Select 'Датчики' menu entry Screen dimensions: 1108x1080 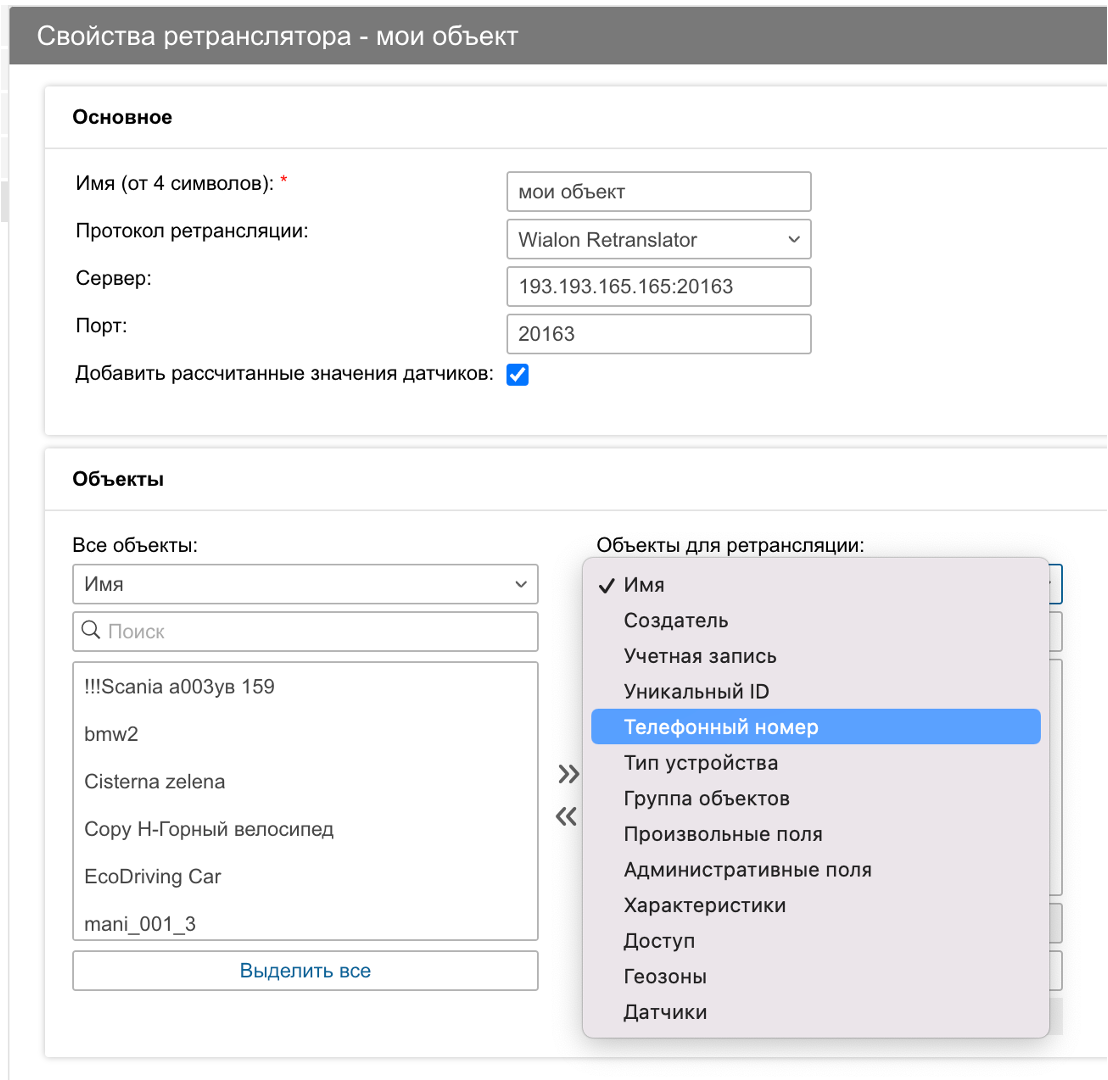(665, 1012)
